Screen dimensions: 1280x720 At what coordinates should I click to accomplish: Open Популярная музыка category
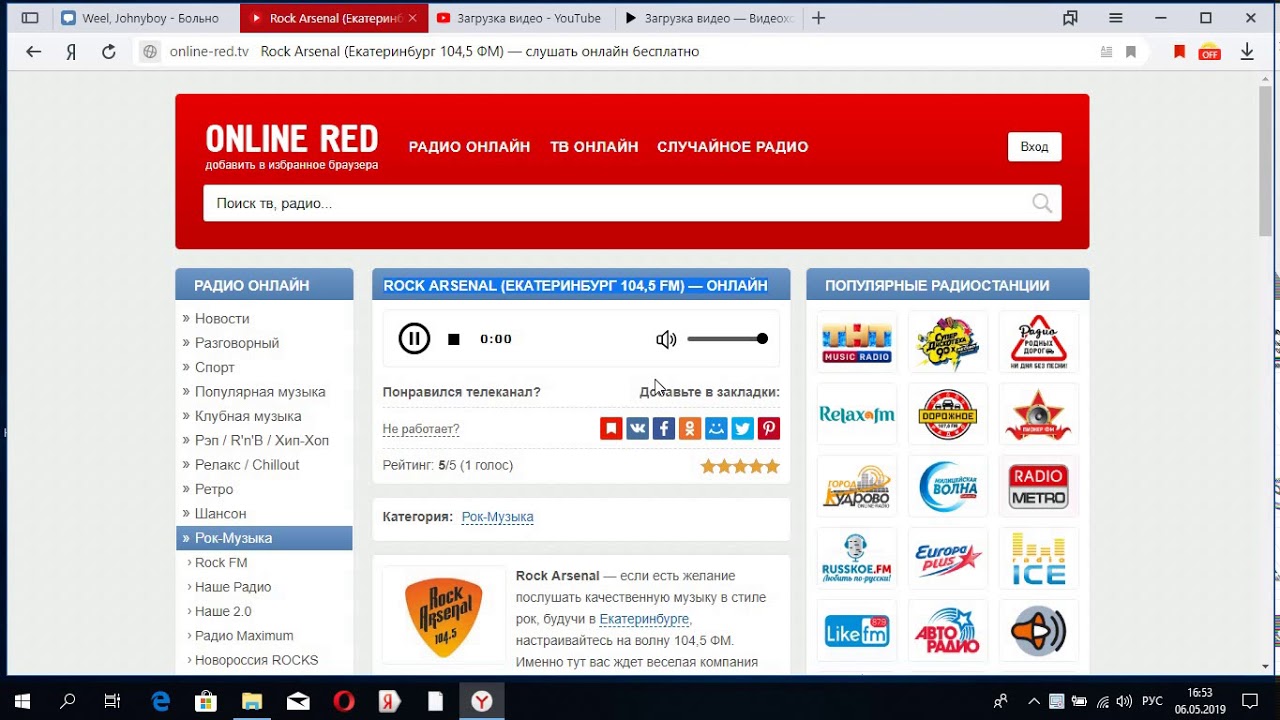click(x=260, y=392)
